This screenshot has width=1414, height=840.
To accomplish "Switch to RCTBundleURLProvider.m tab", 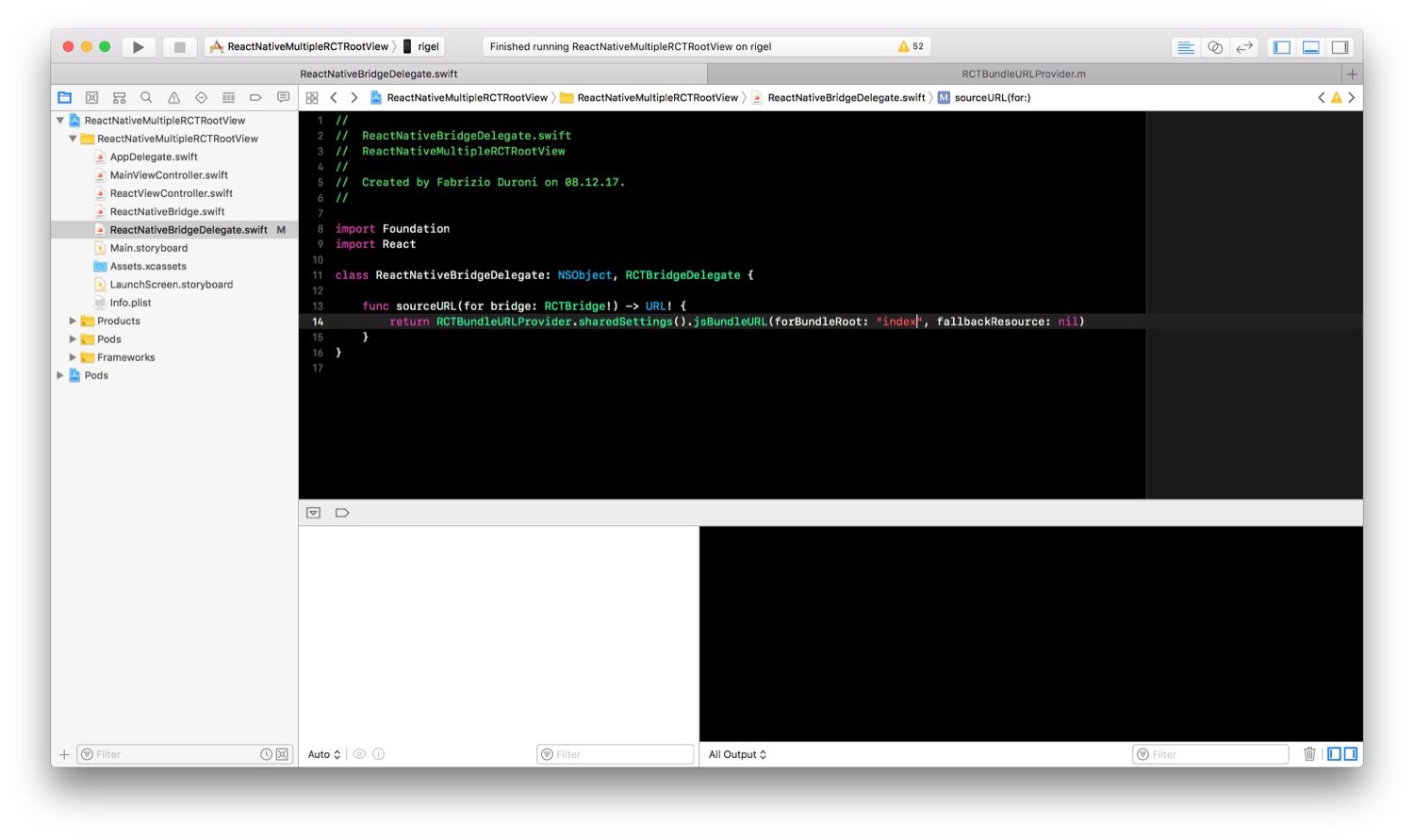I will [1024, 74].
